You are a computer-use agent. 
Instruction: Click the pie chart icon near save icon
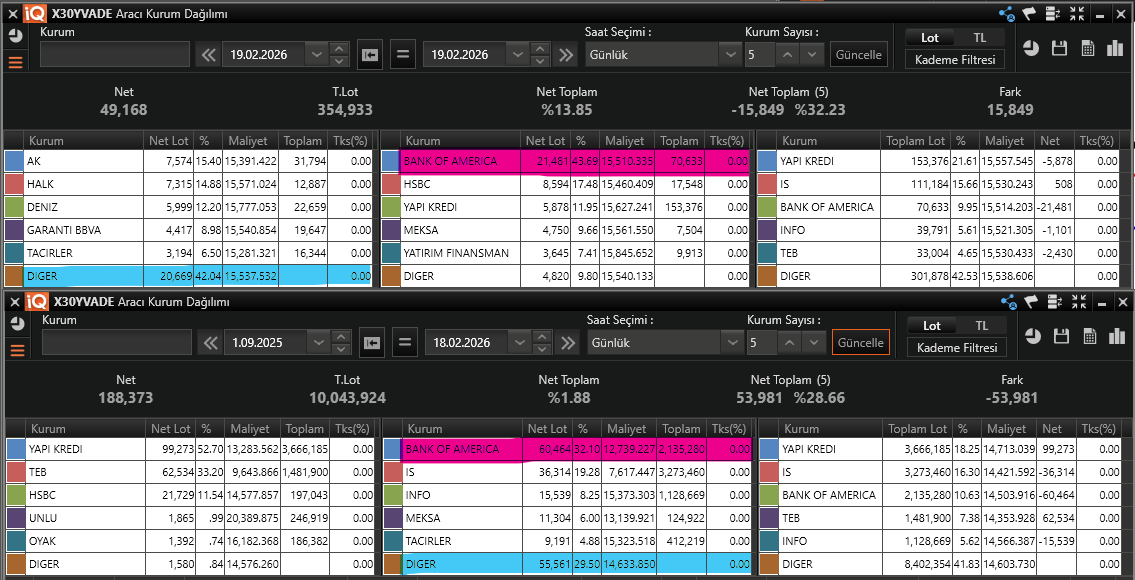point(1031,47)
